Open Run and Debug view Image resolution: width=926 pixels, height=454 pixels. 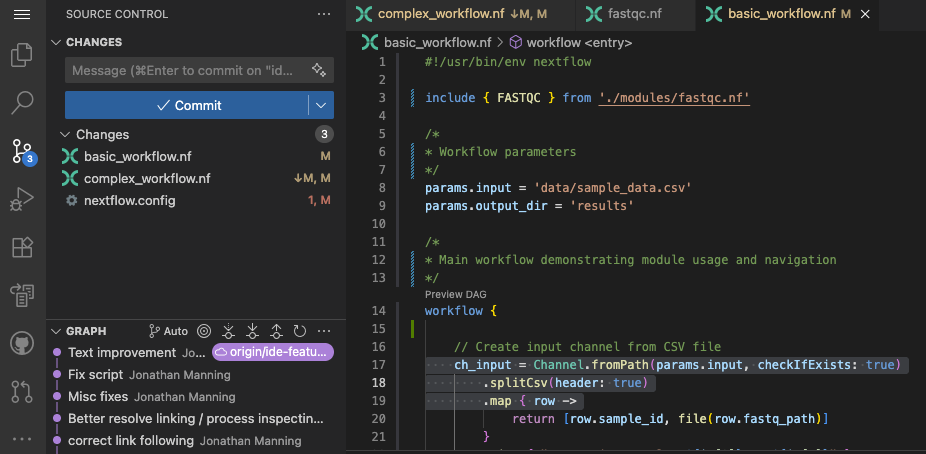(x=22, y=200)
